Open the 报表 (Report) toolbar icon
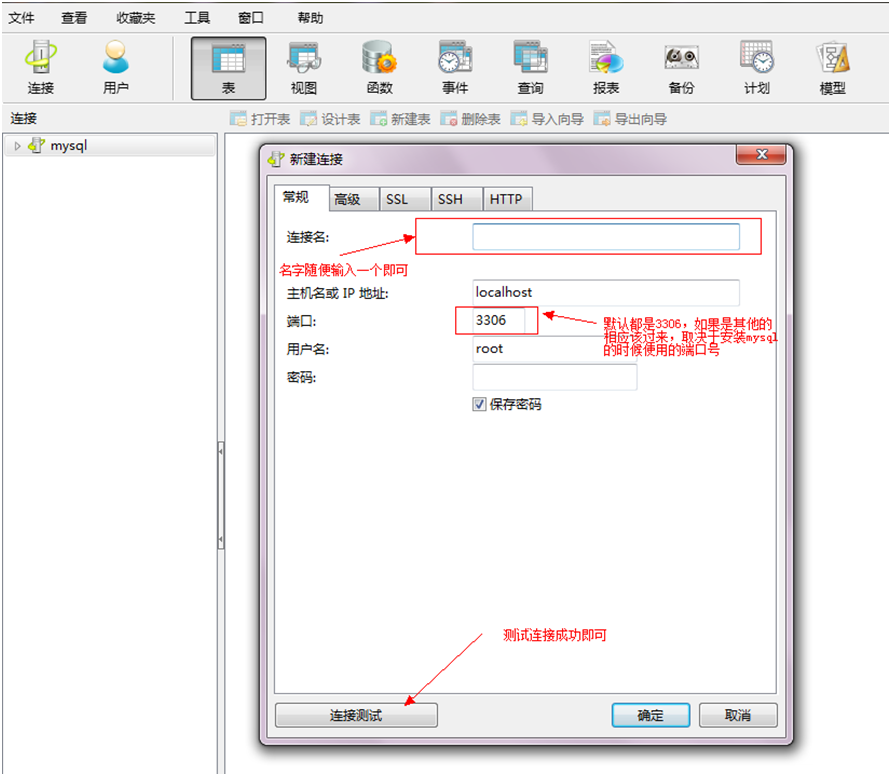Screen dimensions: 891x776 pyautogui.click(x=606, y=68)
